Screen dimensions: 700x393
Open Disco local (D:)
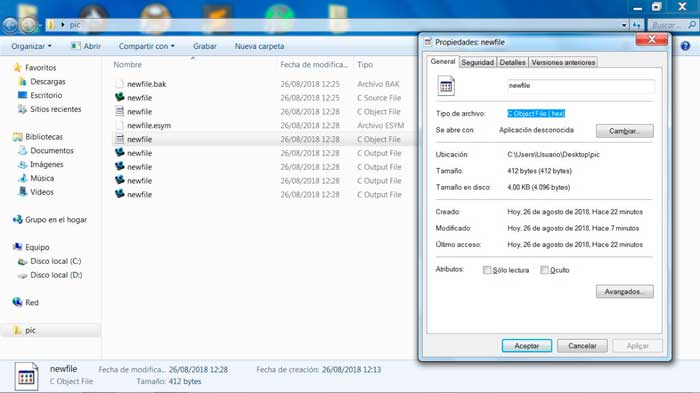tap(56, 275)
